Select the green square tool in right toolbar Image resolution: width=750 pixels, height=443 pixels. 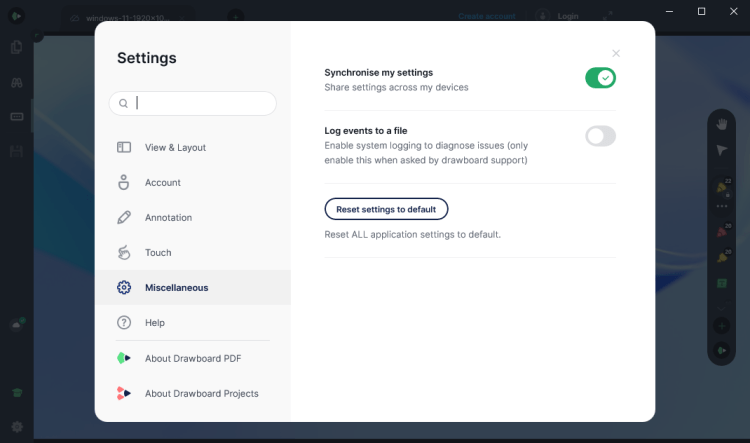(x=721, y=284)
